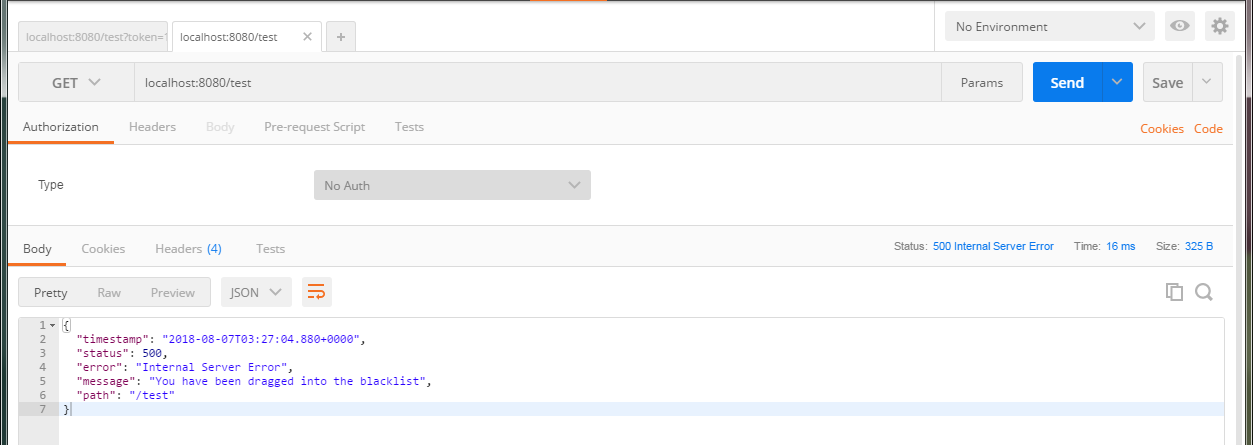Open manage environments gear icon
The image size is (1253, 445).
[x=1219, y=27]
